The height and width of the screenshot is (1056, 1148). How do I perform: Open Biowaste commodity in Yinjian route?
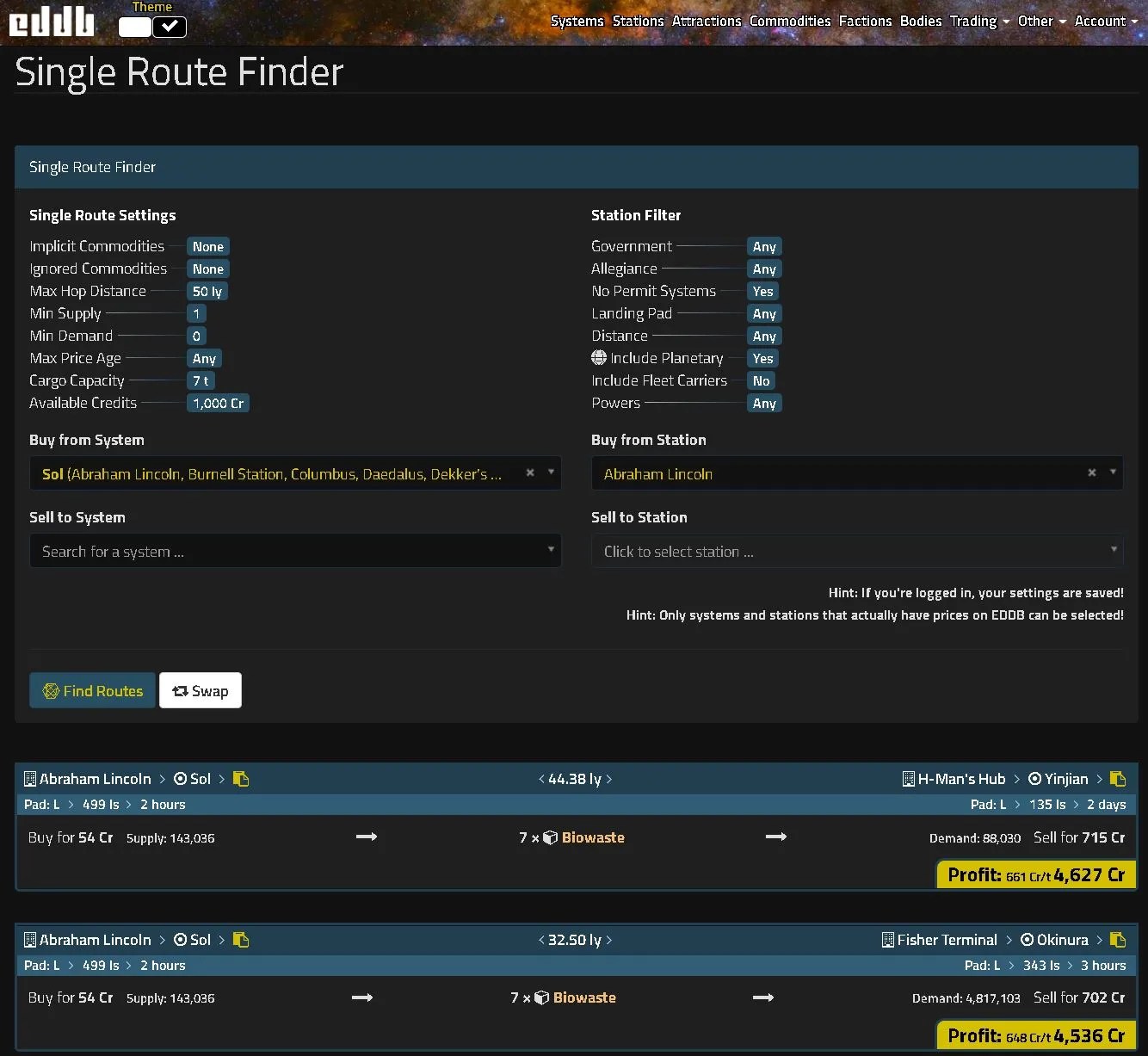click(x=593, y=837)
